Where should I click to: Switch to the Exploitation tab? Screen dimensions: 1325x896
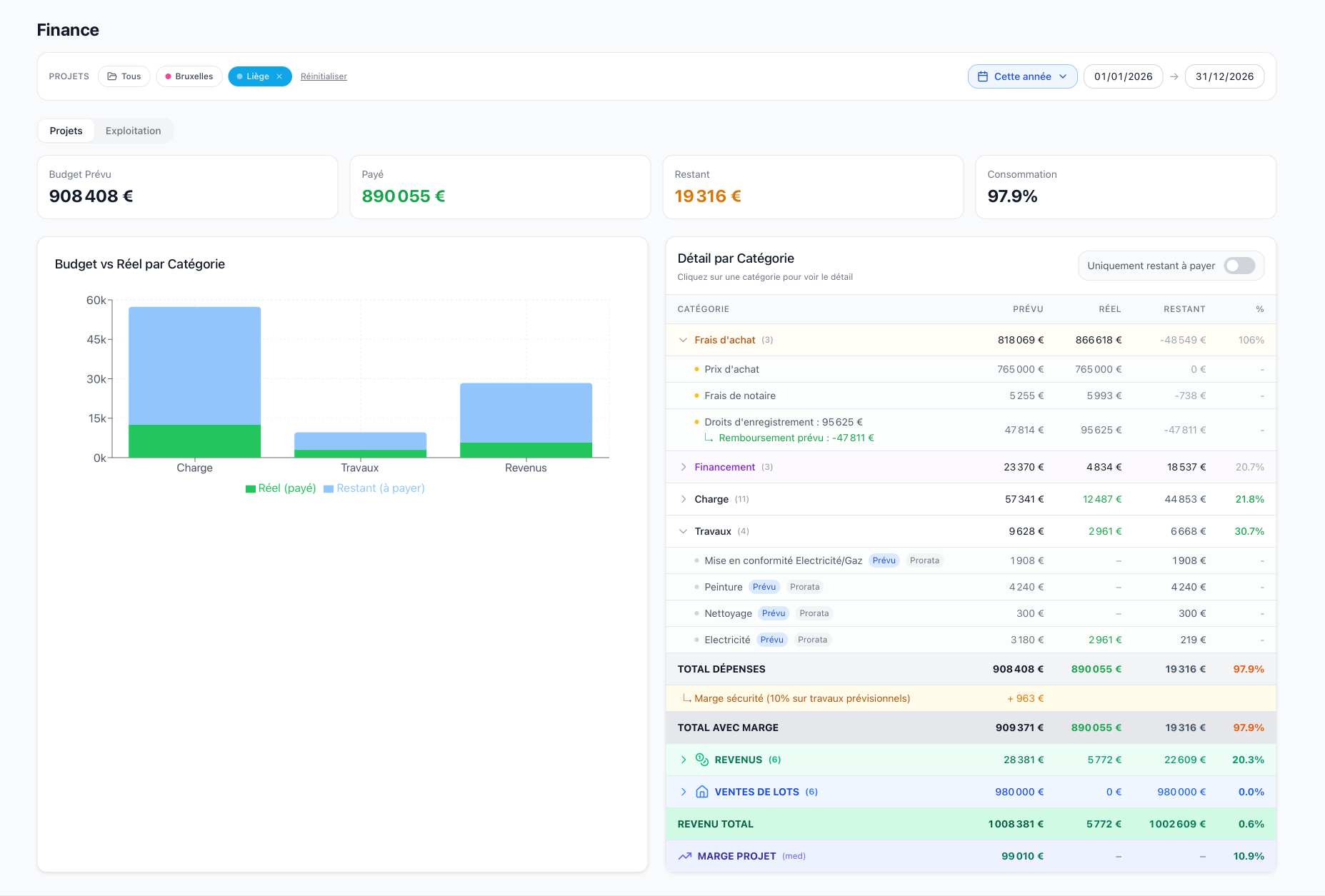(133, 131)
